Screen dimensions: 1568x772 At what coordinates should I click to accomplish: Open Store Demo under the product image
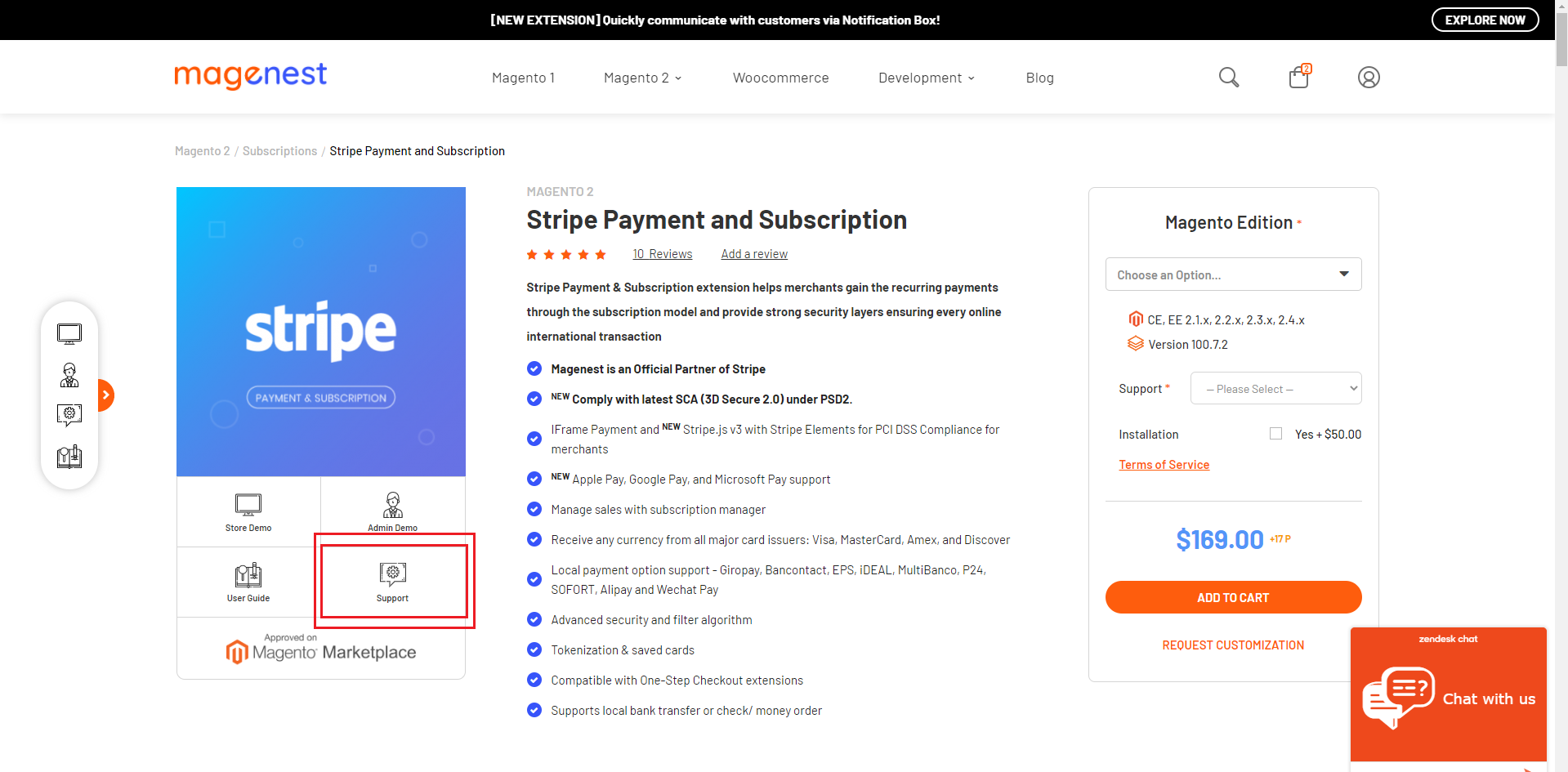pos(248,512)
